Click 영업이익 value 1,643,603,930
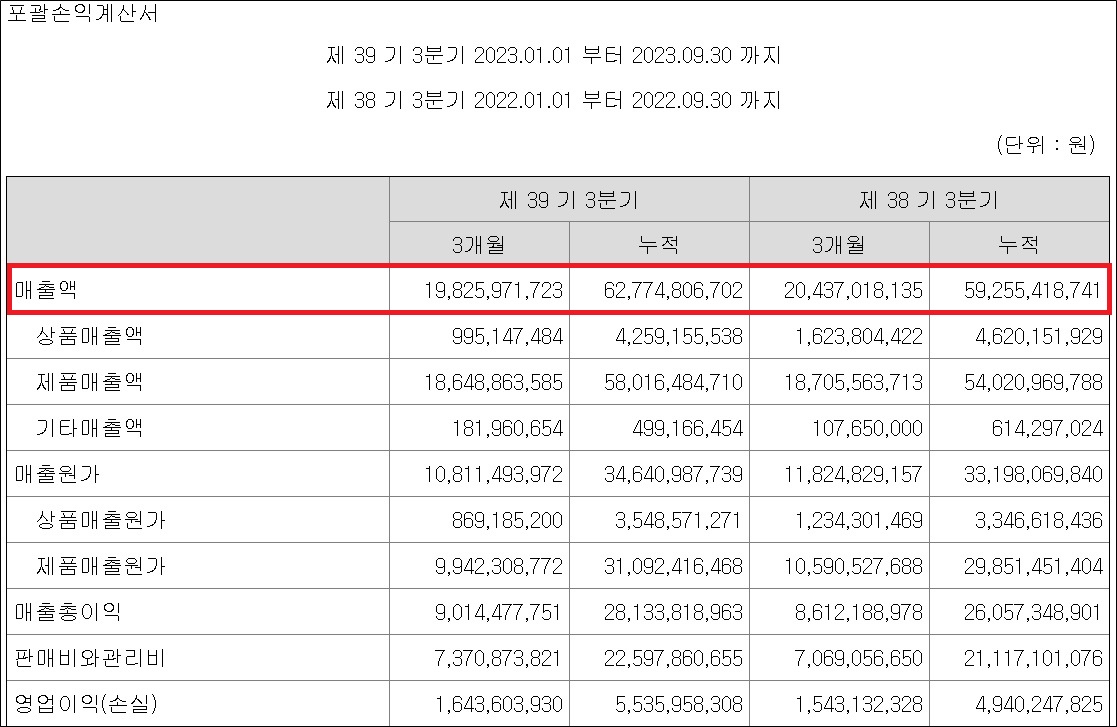The image size is (1117, 727). coord(499,705)
